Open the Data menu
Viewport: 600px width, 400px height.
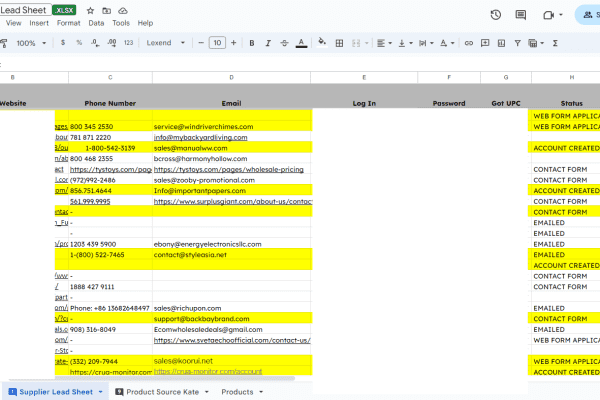point(96,23)
